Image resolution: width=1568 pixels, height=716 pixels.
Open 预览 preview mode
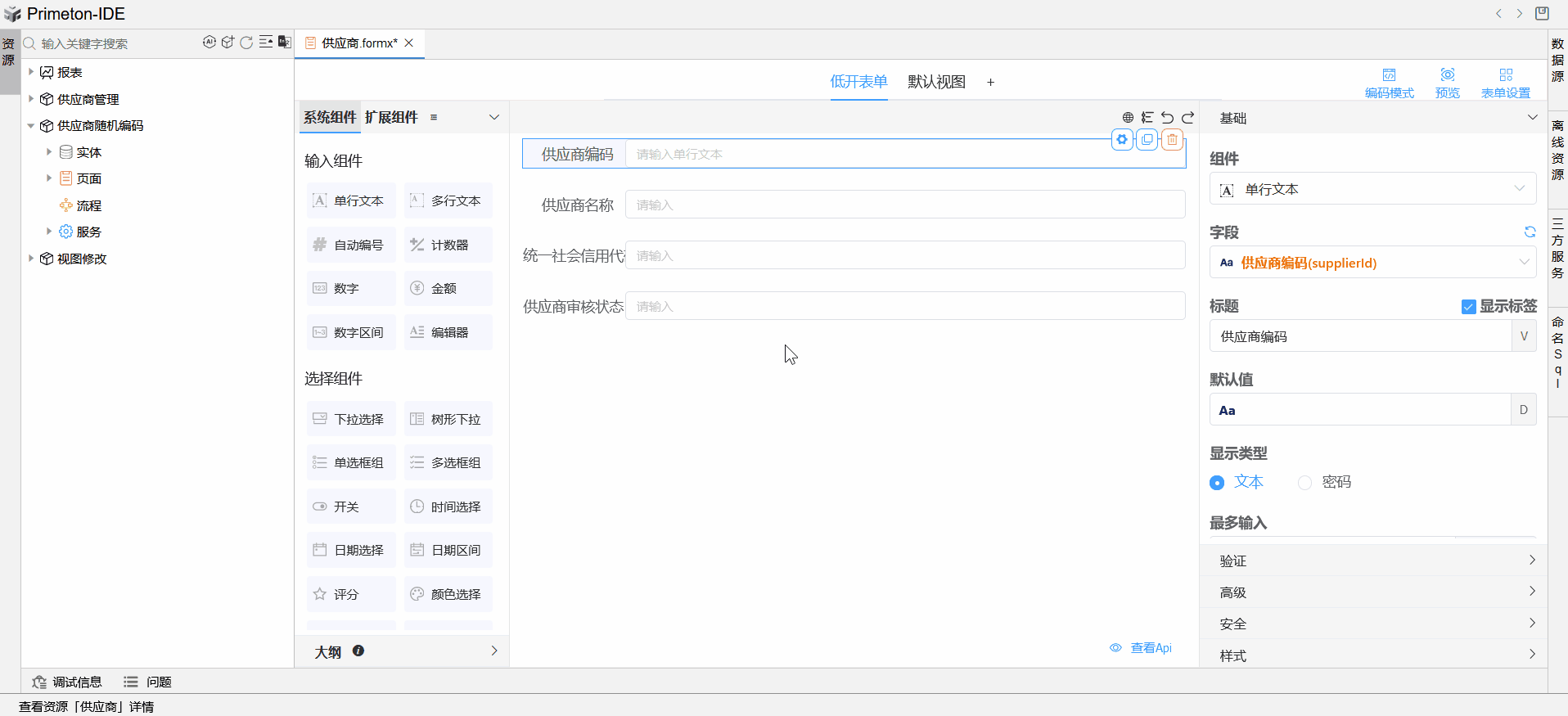tap(1447, 83)
